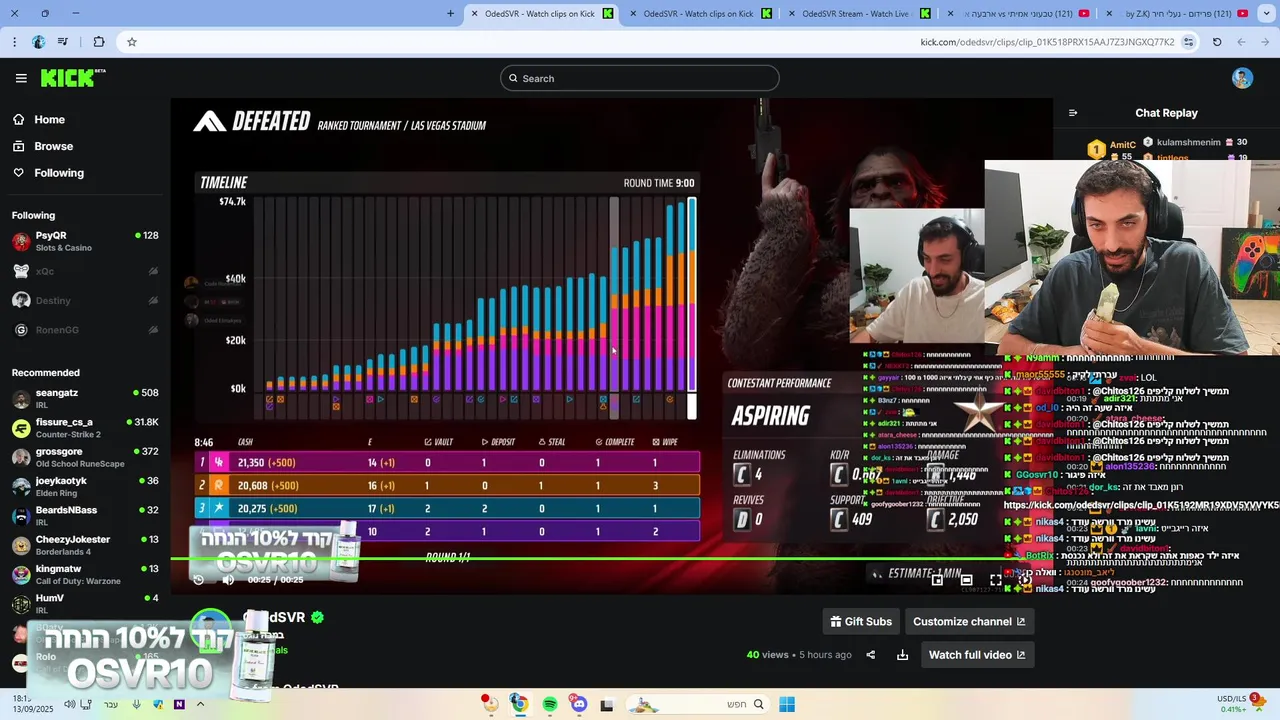Open system volume tray icon
Image resolution: width=1280 pixels, height=720 pixels.
[69, 704]
